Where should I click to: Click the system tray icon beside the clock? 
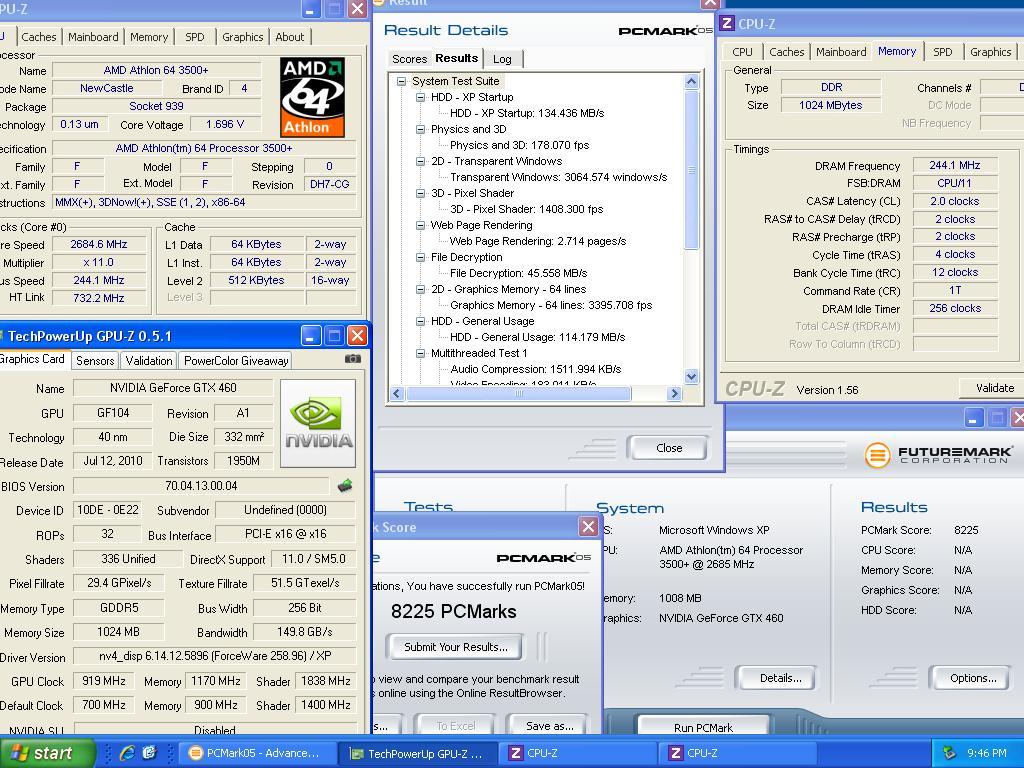click(949, 753)
